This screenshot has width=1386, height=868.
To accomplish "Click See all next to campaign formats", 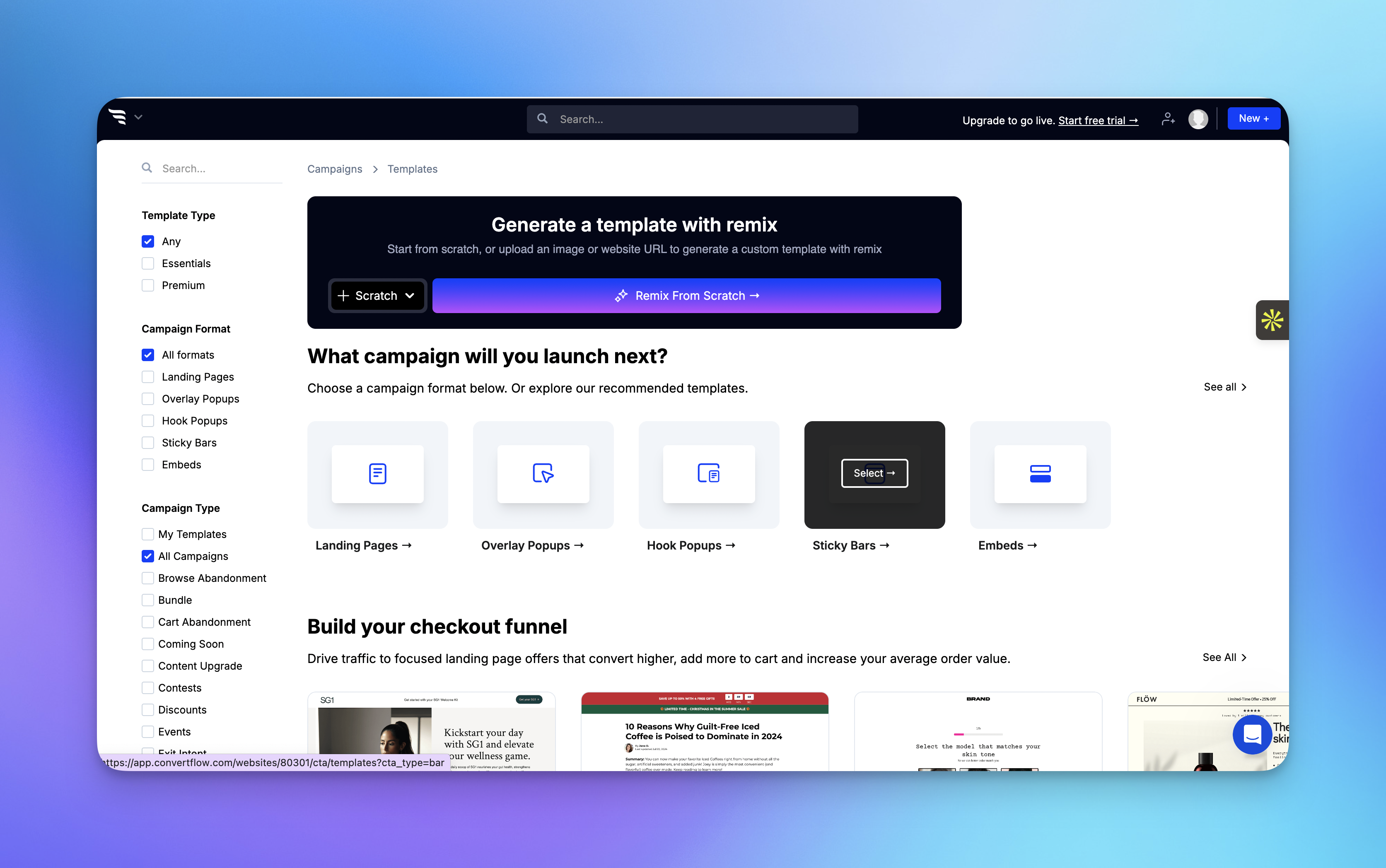I will (1225, 387).
